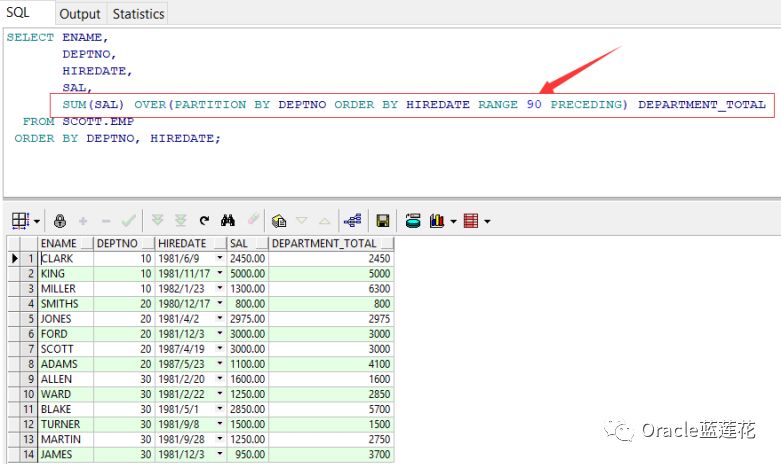
Task: Click the lock edit-data padlock icon
Action: [x=60, y=221]
